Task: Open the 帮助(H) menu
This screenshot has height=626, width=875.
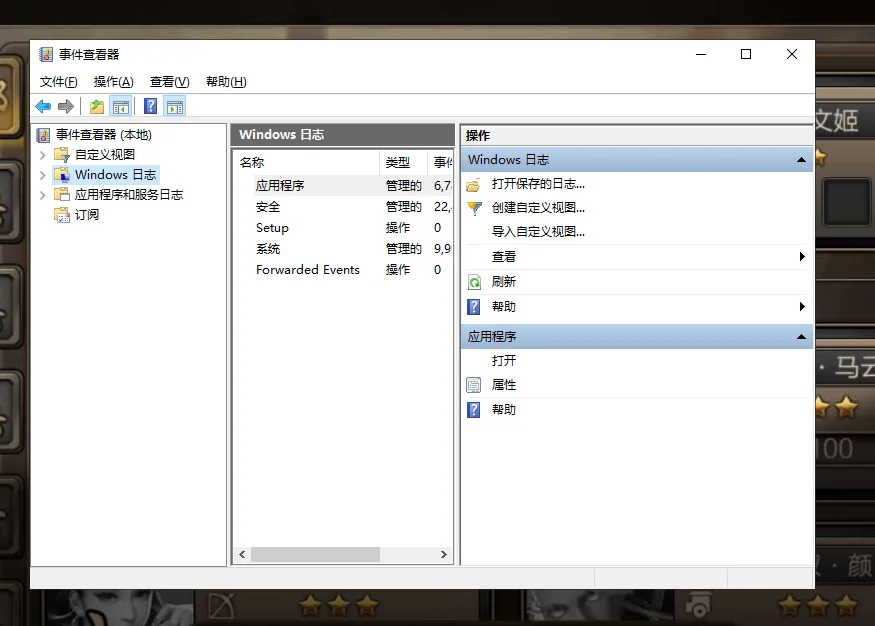Action: click(x=226, y=82)
